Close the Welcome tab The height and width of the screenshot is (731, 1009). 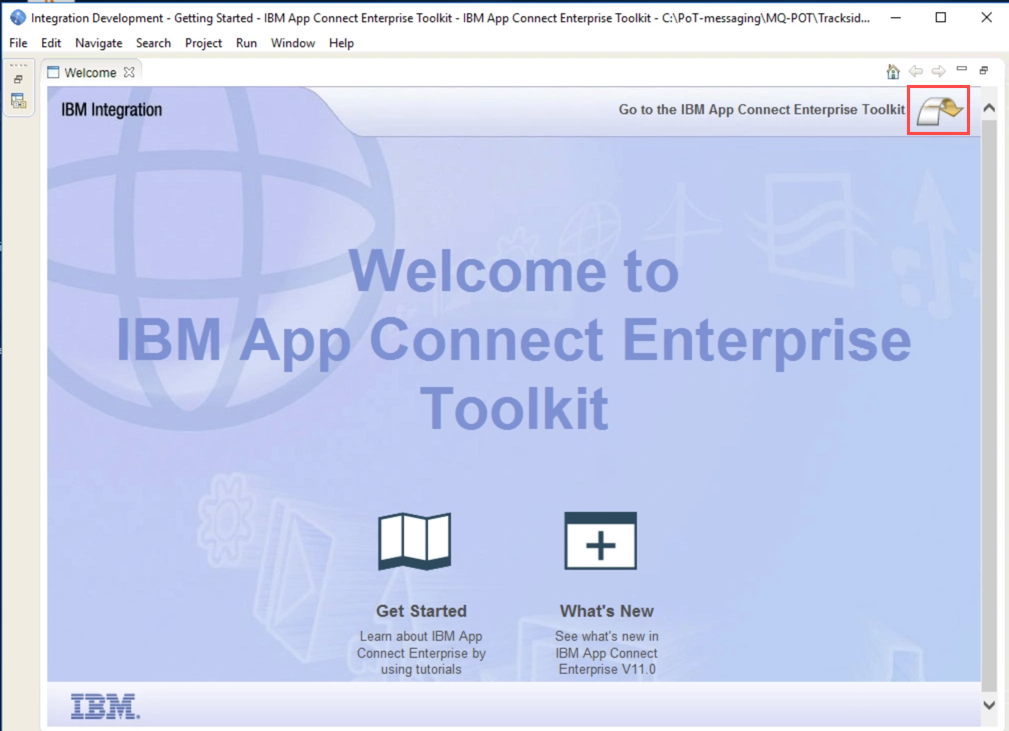click(129, 72)
